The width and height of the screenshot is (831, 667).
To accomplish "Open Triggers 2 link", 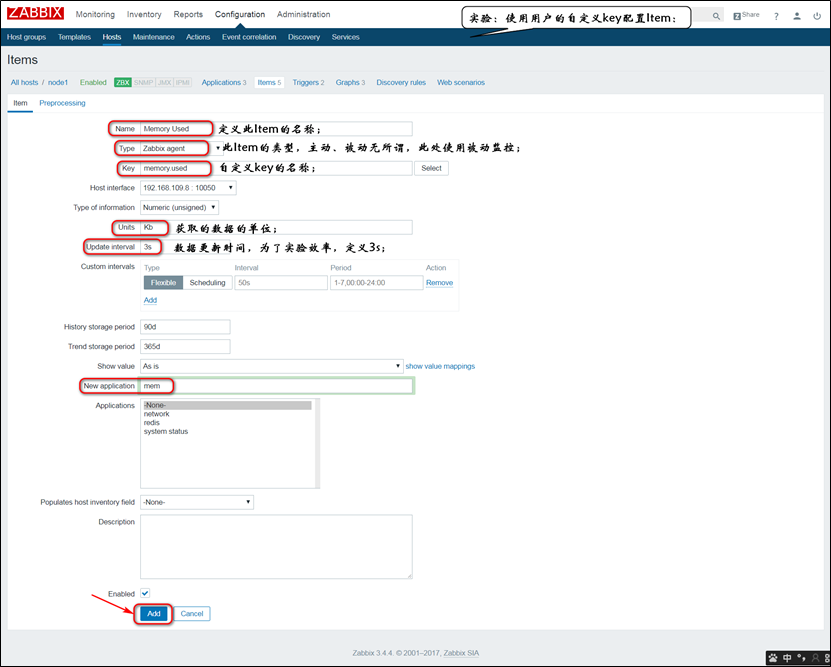I will click(308, 83).
